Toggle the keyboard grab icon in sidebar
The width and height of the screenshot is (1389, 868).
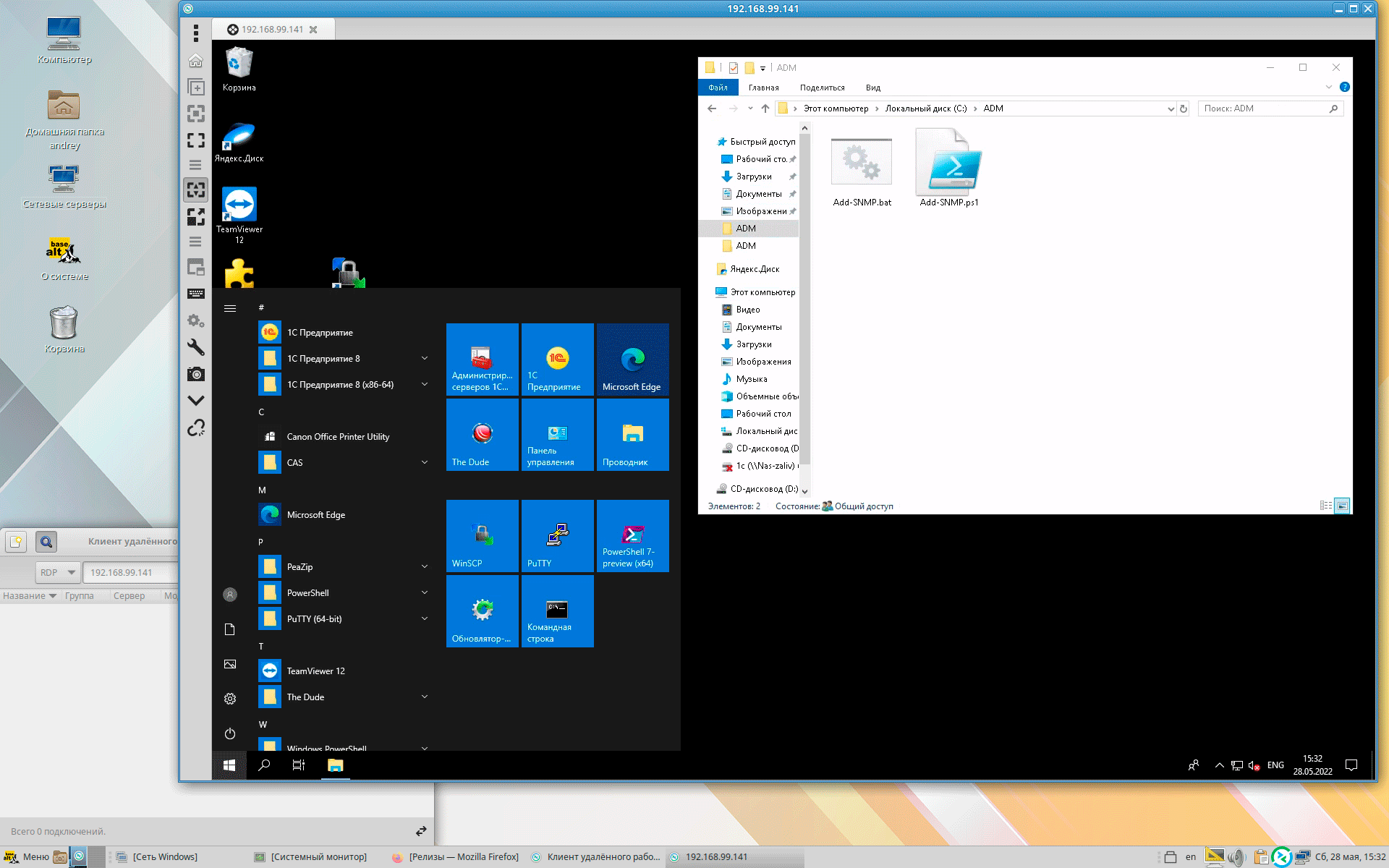[196, 294]
